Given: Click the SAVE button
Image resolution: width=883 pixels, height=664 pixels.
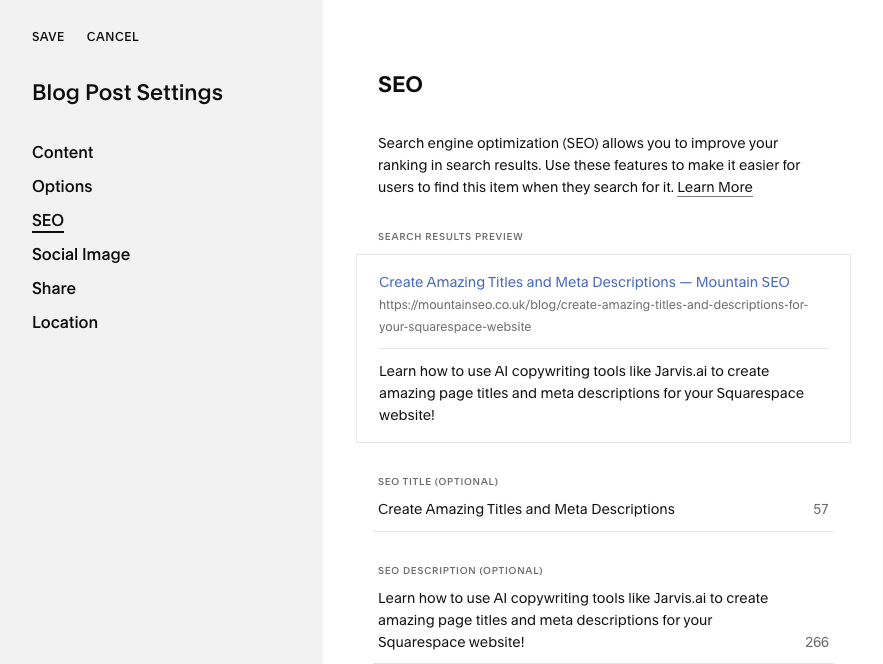Looking at the screenshot, I should (48, 37).
